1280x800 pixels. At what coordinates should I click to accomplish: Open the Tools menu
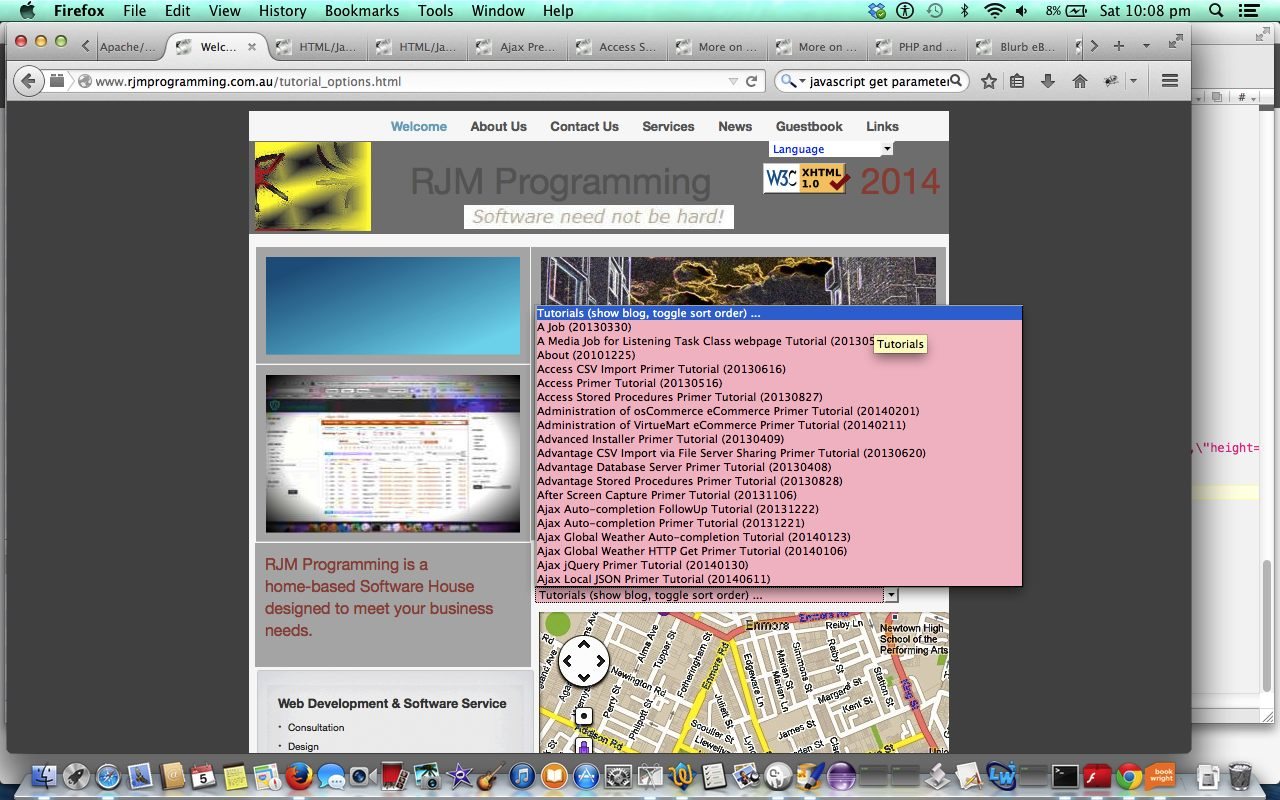pos(436,11)
